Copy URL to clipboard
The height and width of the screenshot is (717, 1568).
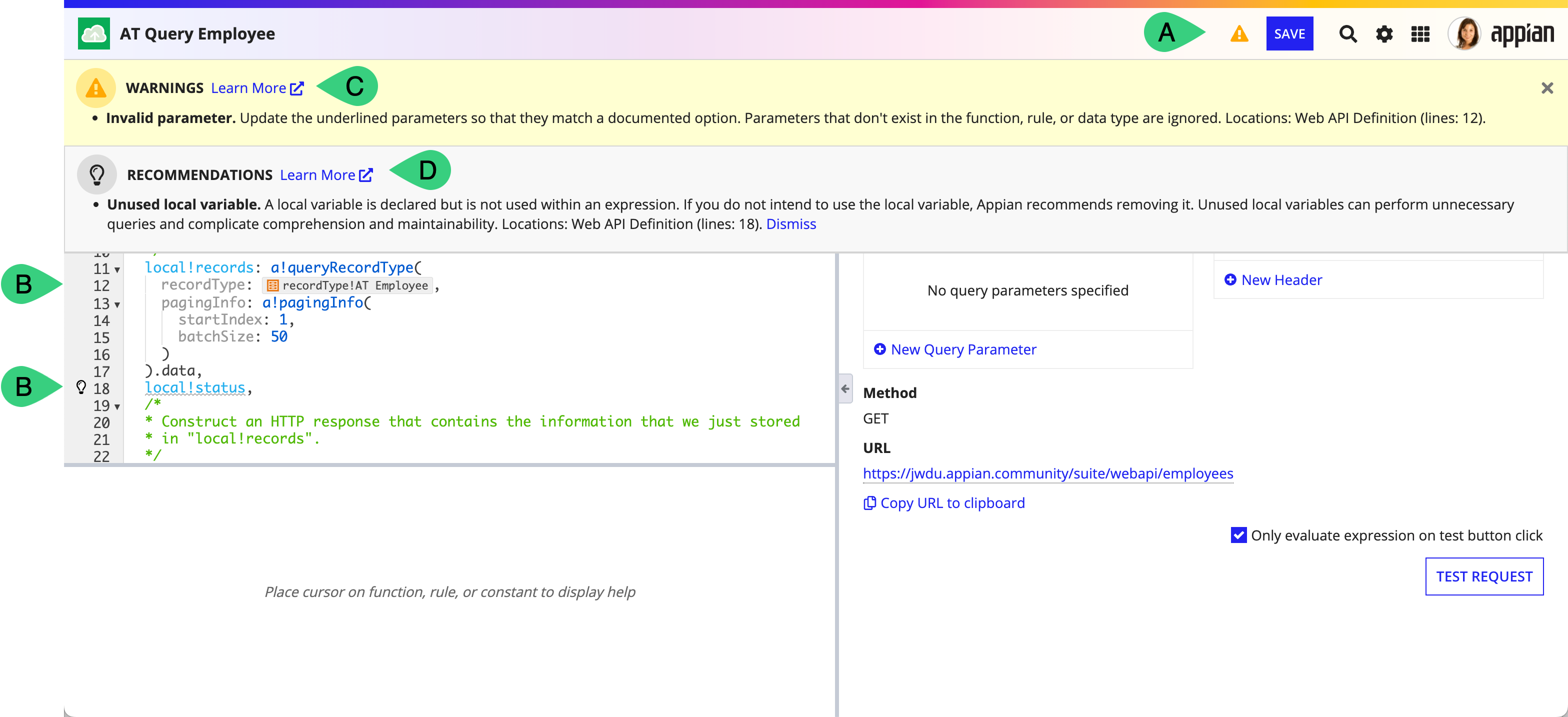coord(944,503)
